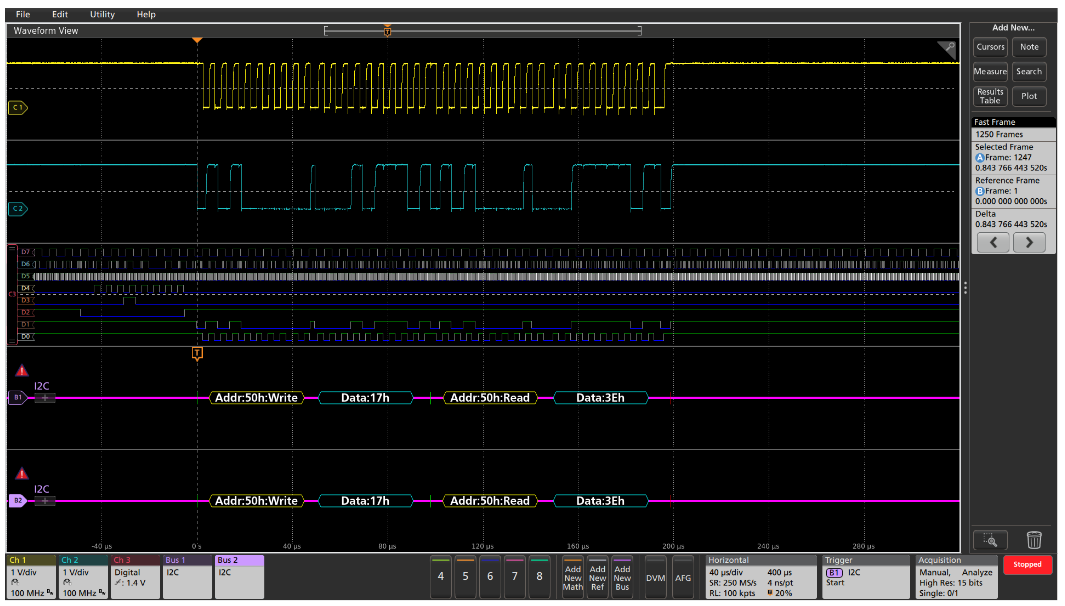The height and width of the screenshot is (606, 1065).
Task: Click the Results Table button
Action: [990, 96]
